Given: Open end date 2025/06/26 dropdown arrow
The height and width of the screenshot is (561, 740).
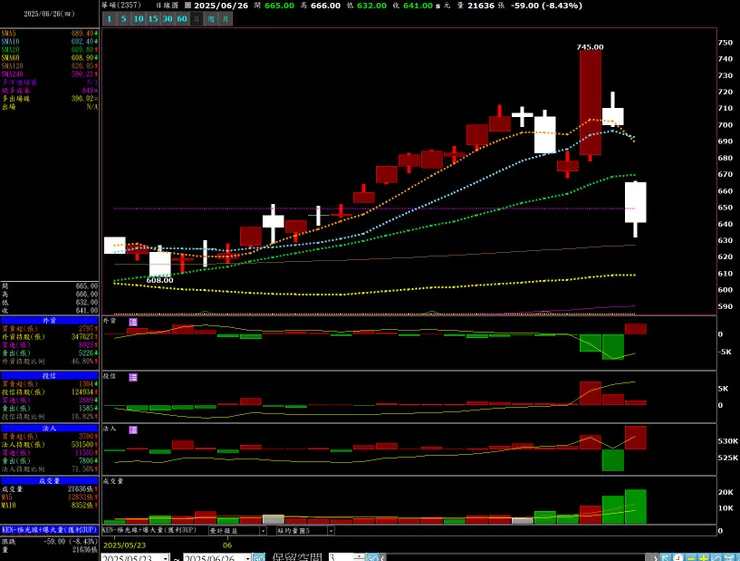Looking at the screenshot, I should coord(247,558).
